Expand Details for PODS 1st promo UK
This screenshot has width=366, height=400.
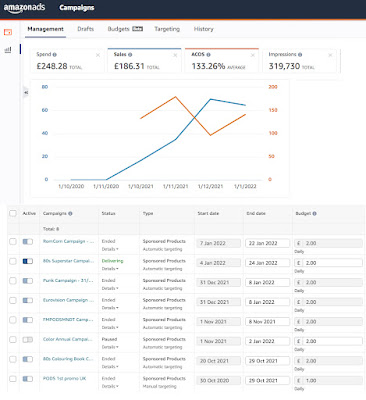[110, 386]
